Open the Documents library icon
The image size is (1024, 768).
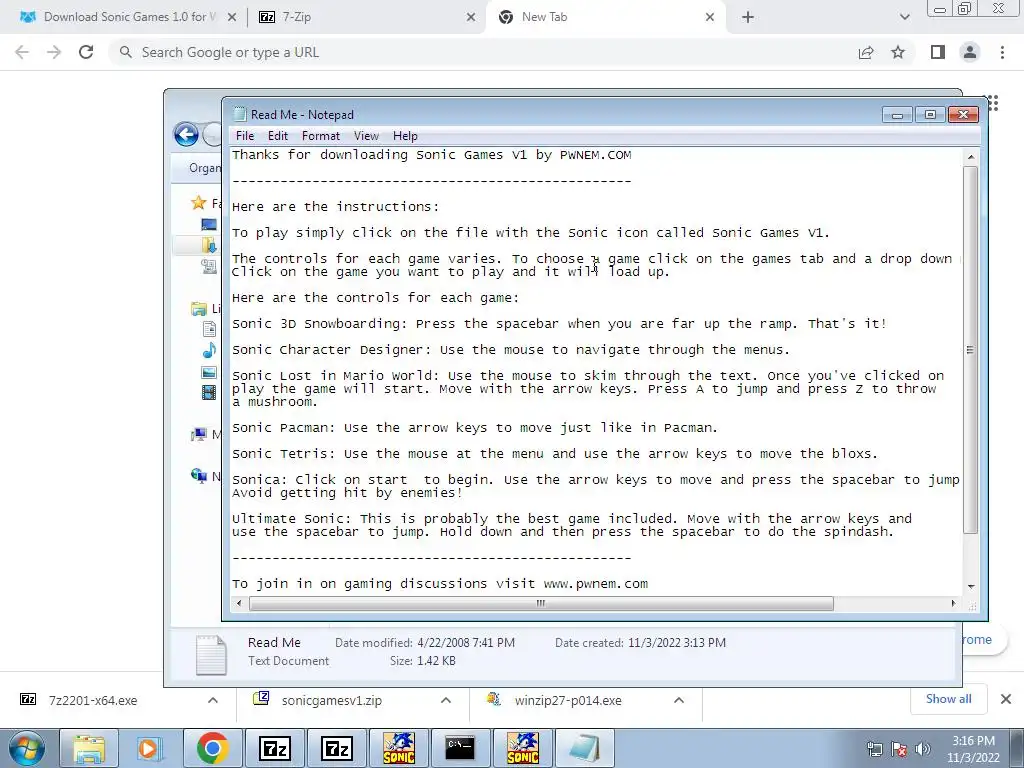209,329
